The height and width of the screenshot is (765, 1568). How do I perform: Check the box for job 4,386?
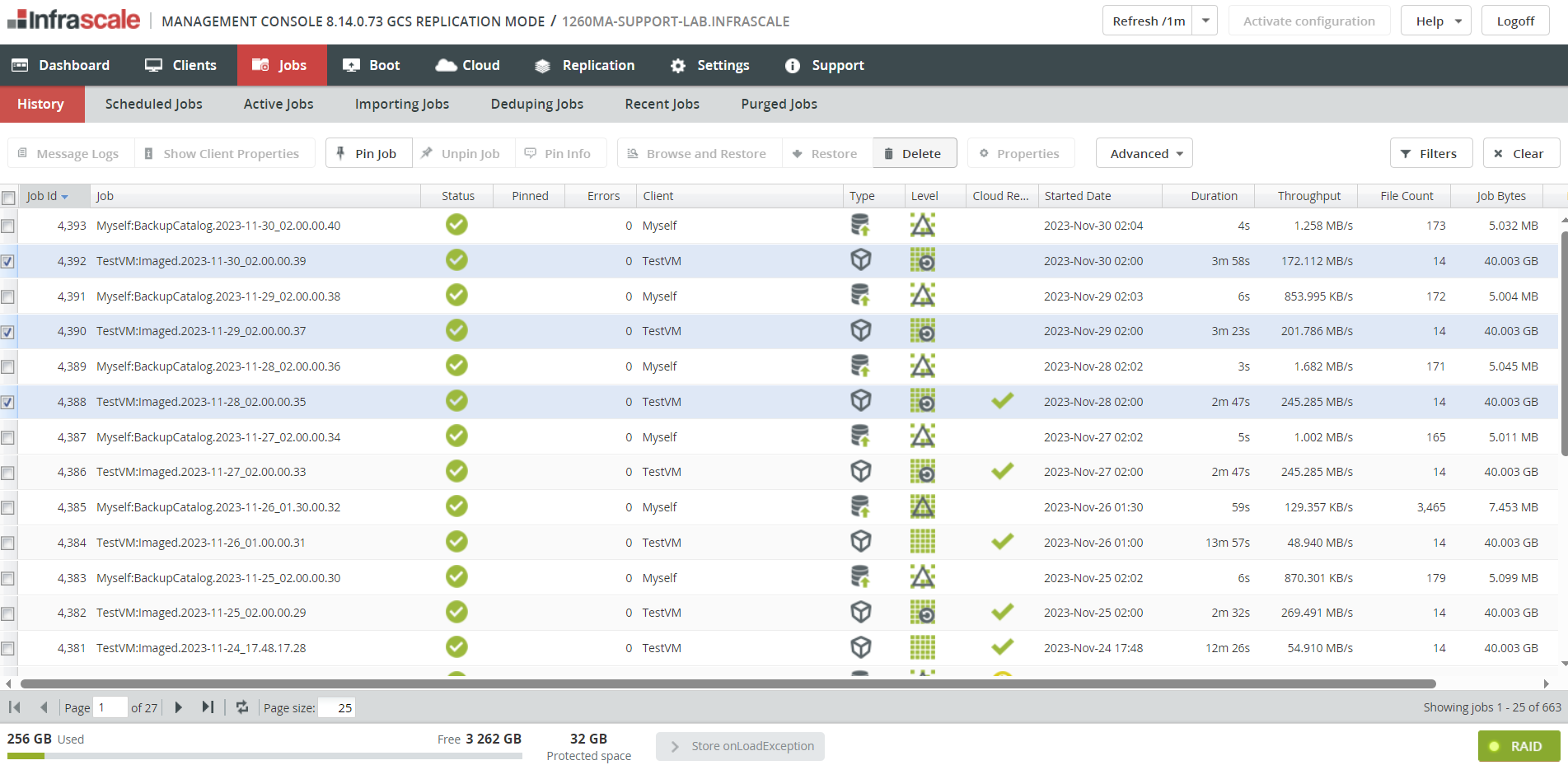(7, 473)
